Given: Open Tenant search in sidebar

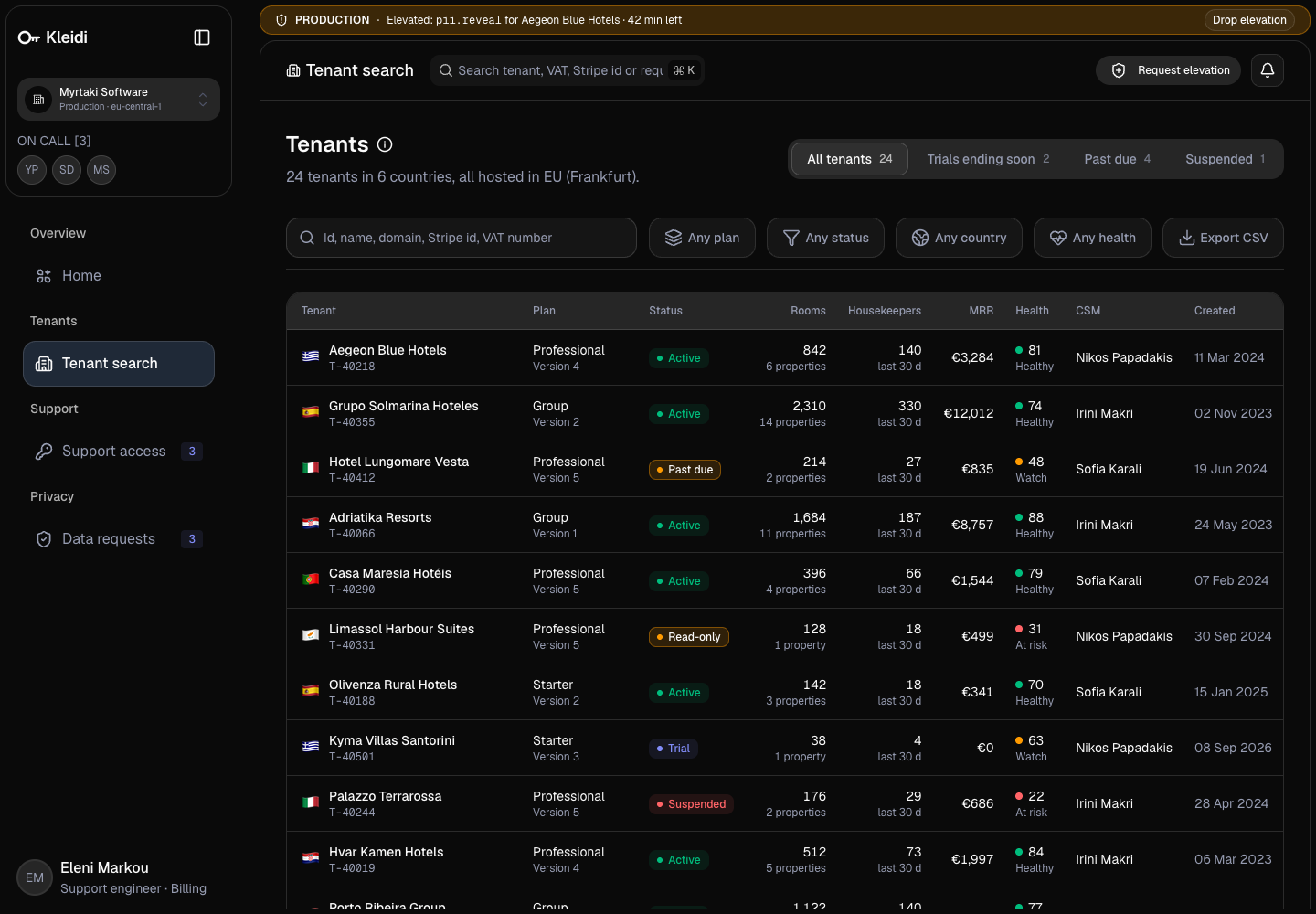Looking at the screenshot, I should click(x=119, y=364).
